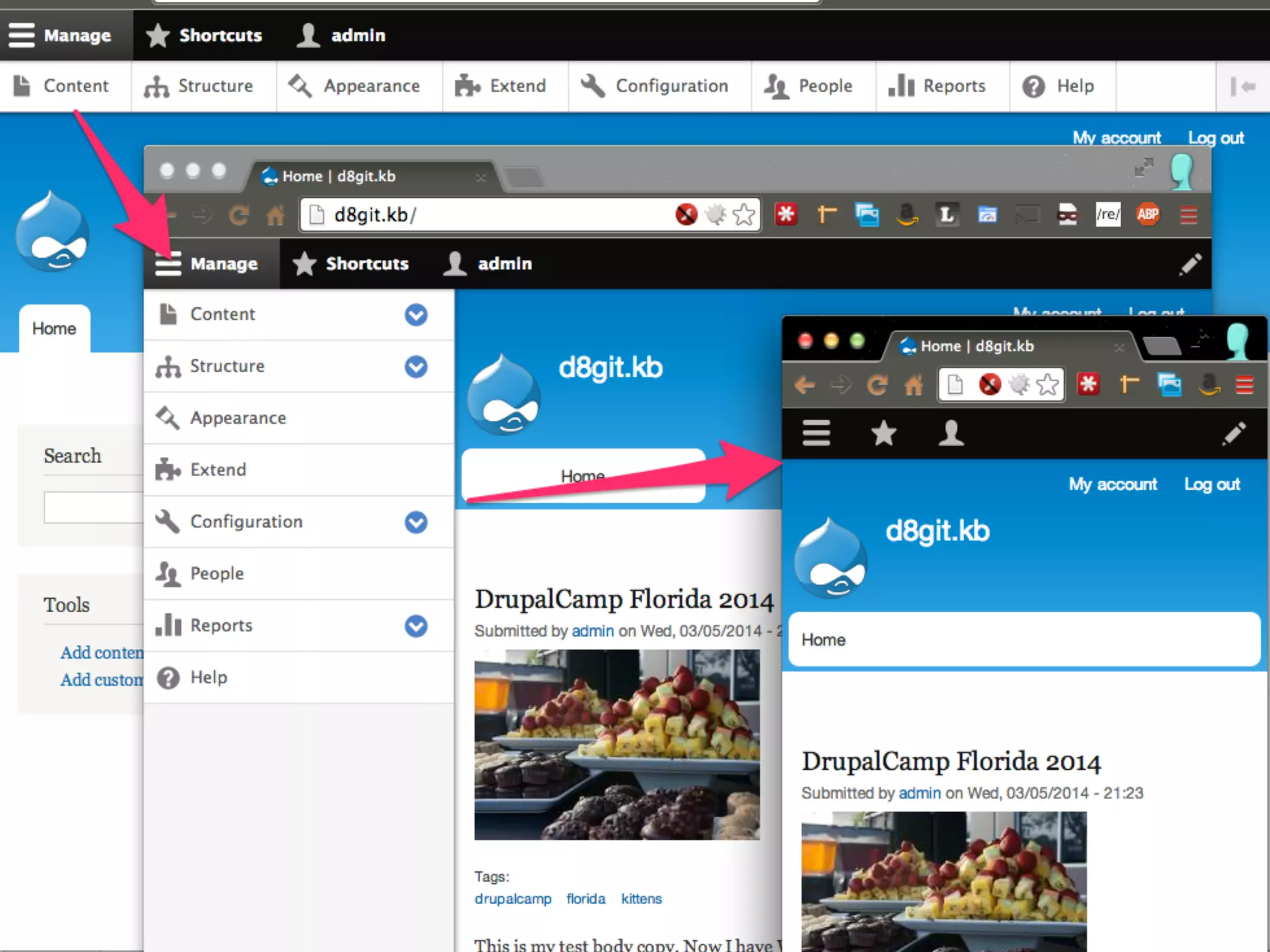Expand the Reports submenu chevron

point(416,626)
